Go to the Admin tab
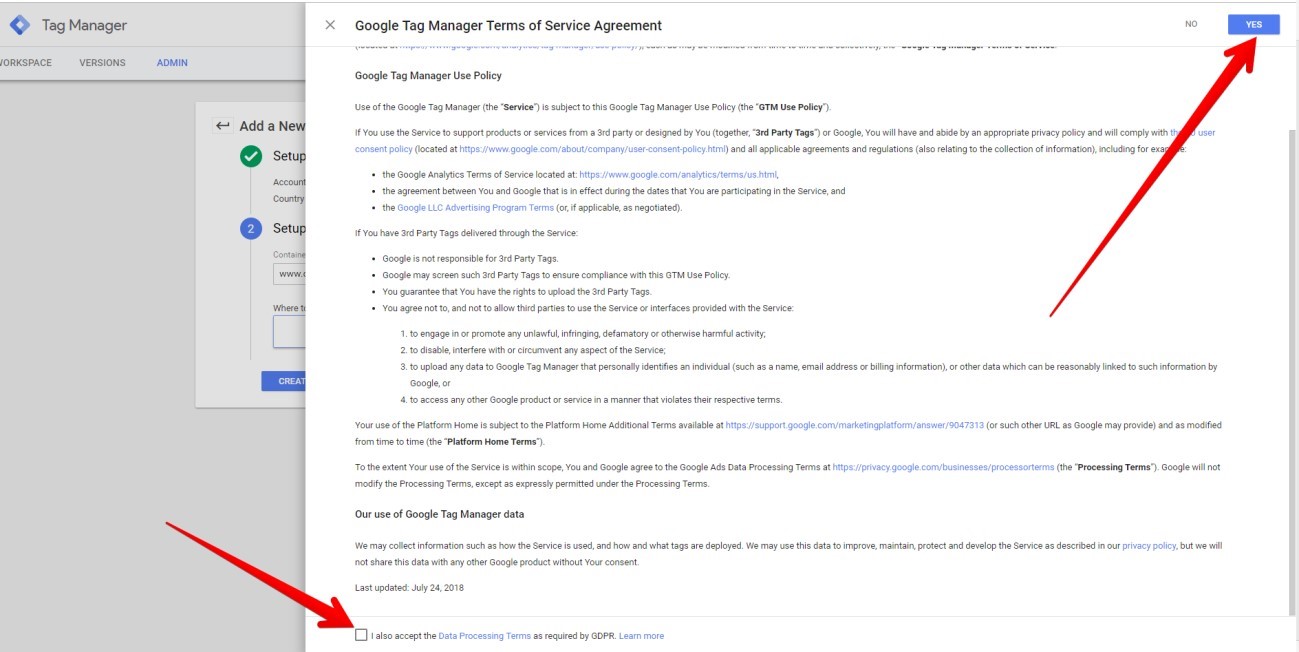 tap(172, 63)
